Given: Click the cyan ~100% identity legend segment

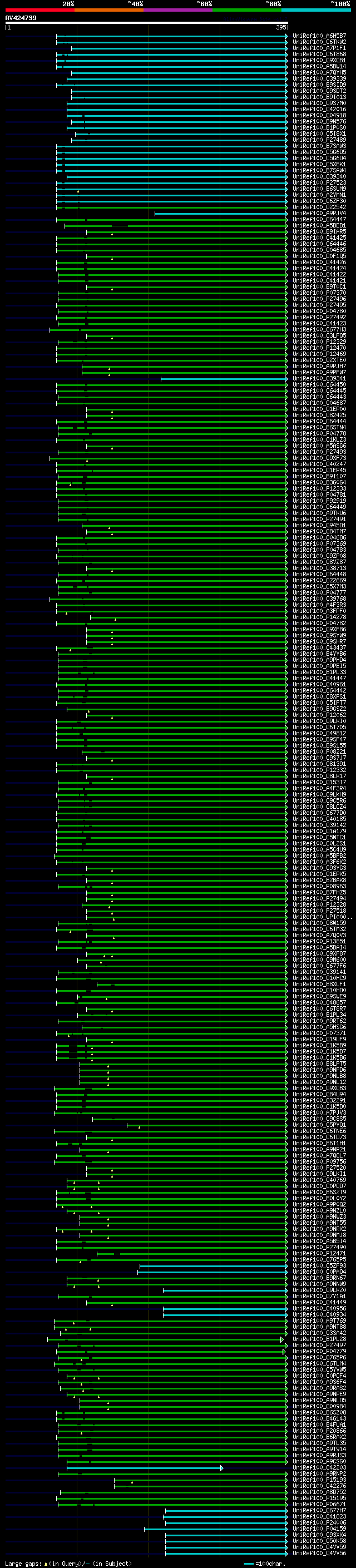Looking at the screenshot, I should click(316, 11).
